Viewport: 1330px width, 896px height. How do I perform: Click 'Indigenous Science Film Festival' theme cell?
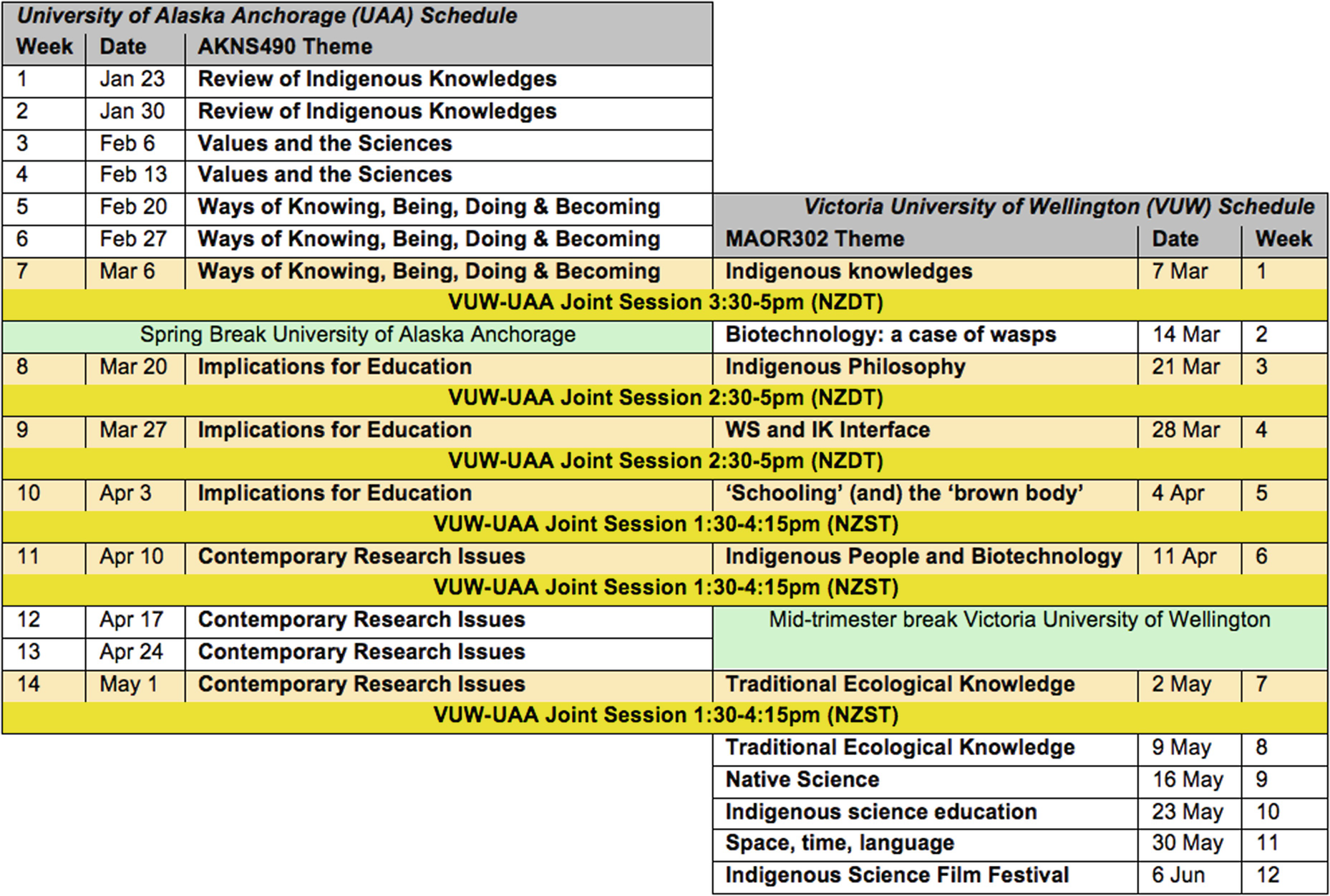[925, 877]
